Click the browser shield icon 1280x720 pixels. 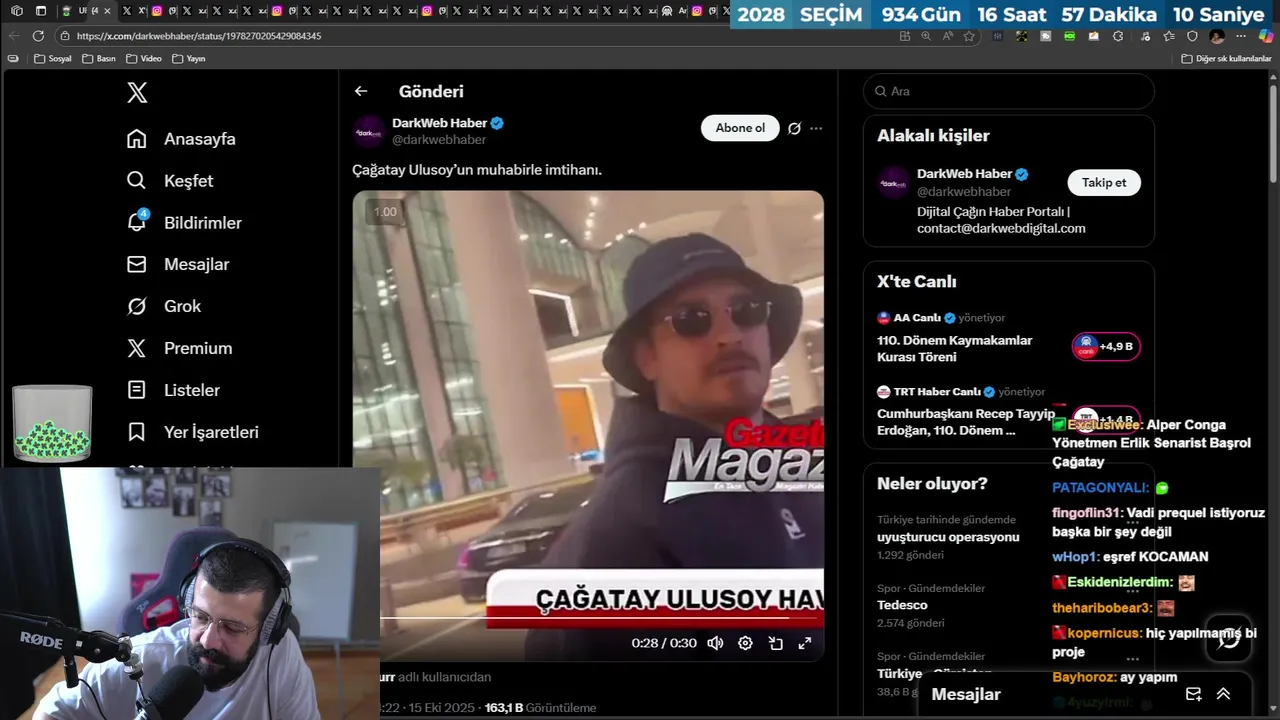1192,36
